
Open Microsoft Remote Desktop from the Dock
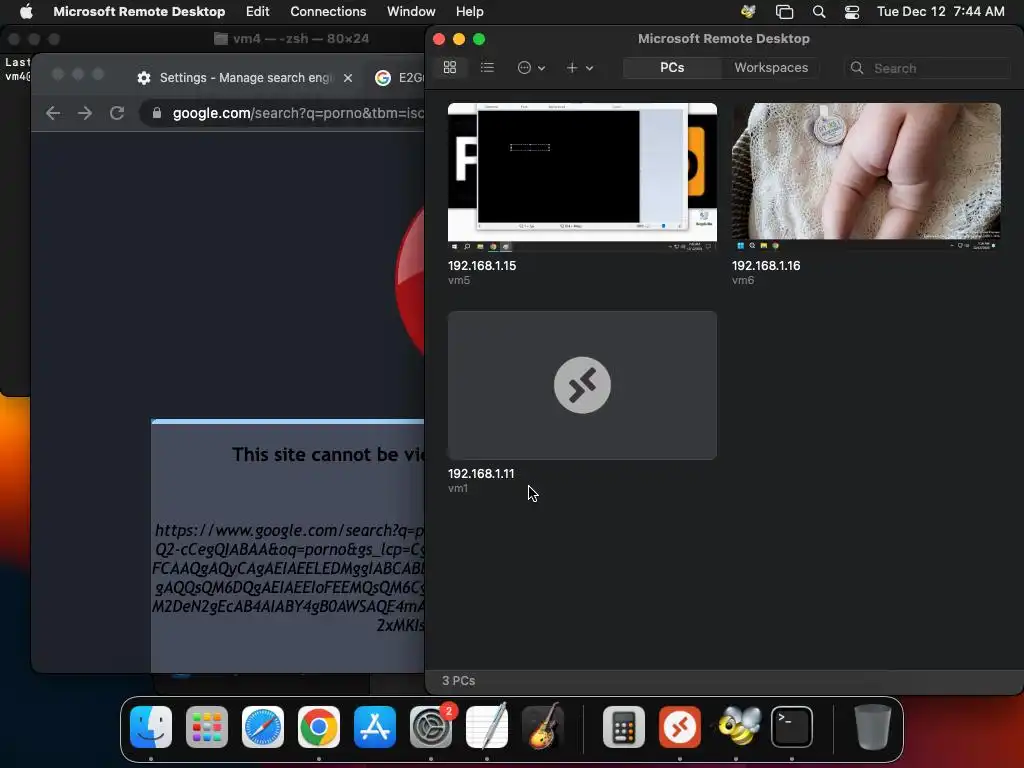pos(680,727)
